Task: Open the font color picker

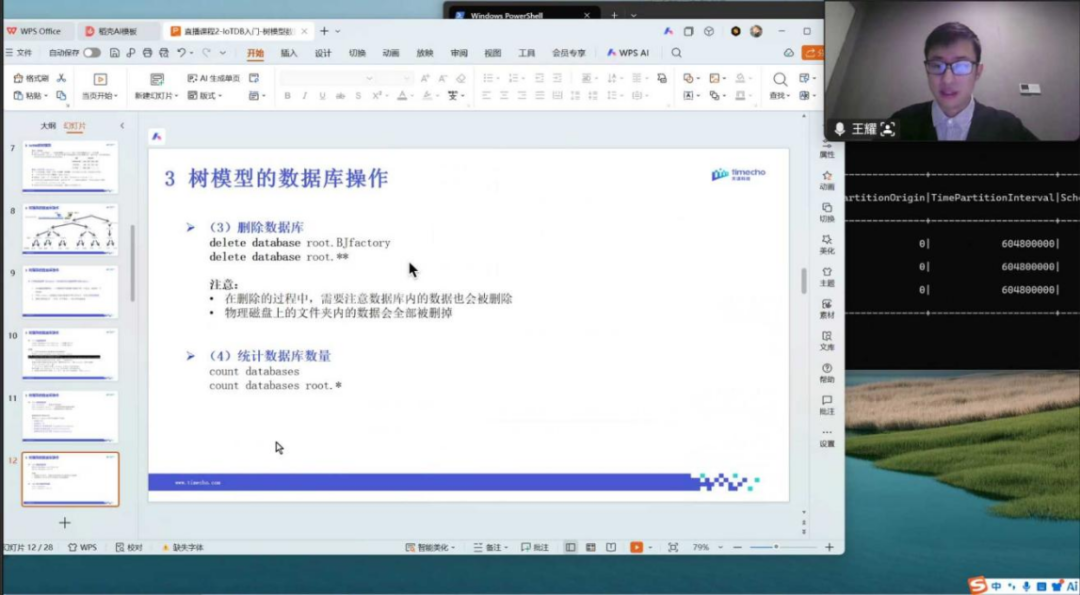Action: click(404, 96)
